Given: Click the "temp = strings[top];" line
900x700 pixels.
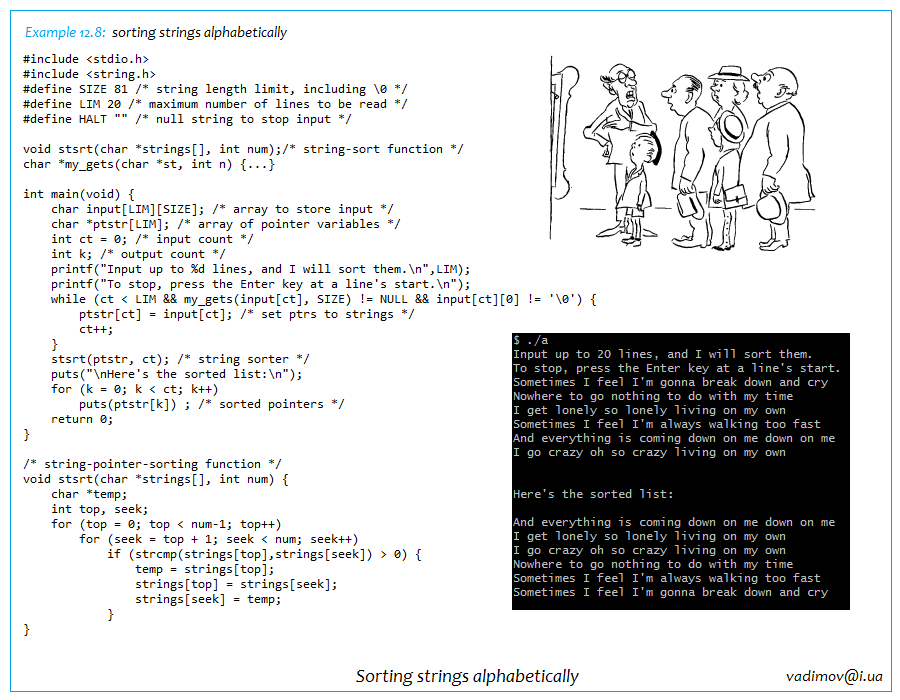Looking at the screenshot, I should tap(205, 569).
